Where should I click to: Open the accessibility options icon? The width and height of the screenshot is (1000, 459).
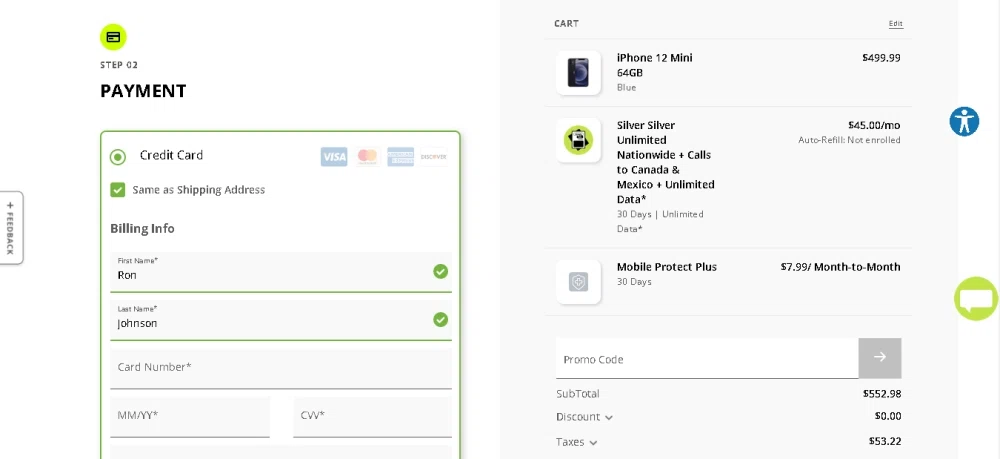(964, 121)
